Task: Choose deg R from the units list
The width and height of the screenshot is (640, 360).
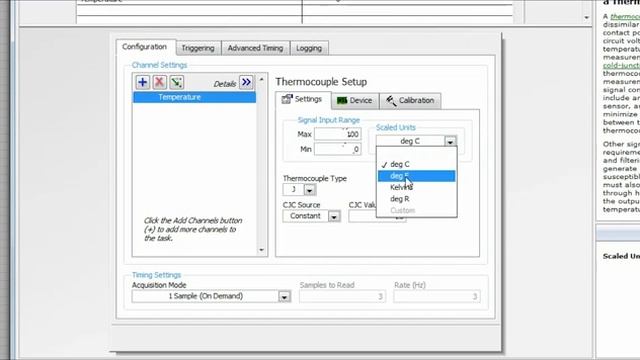Action: coord(416,199)
